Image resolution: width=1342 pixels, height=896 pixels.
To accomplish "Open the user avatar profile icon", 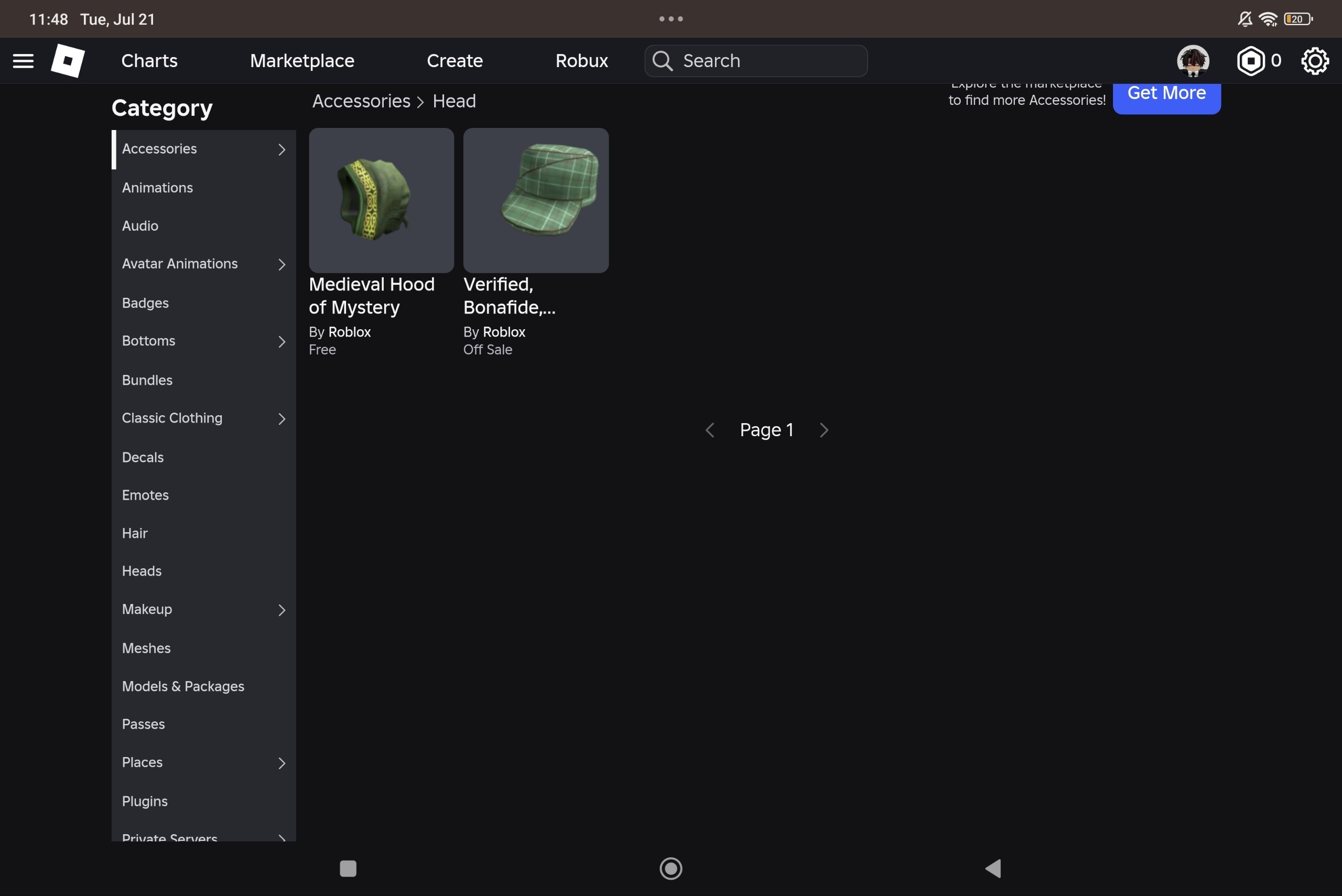I will pyautogui.click(x=1193, y=61).
